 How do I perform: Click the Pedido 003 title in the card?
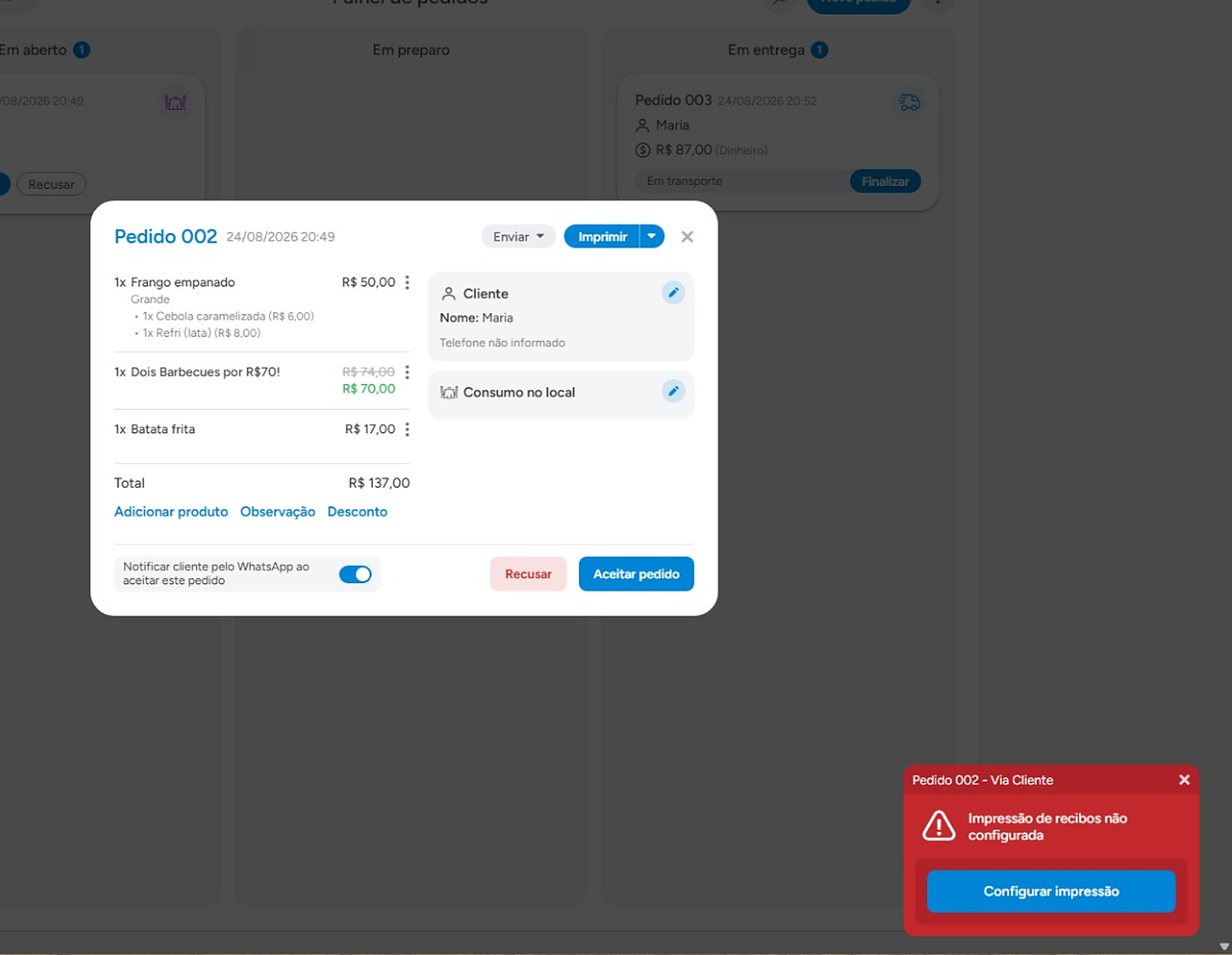[673, 101]
